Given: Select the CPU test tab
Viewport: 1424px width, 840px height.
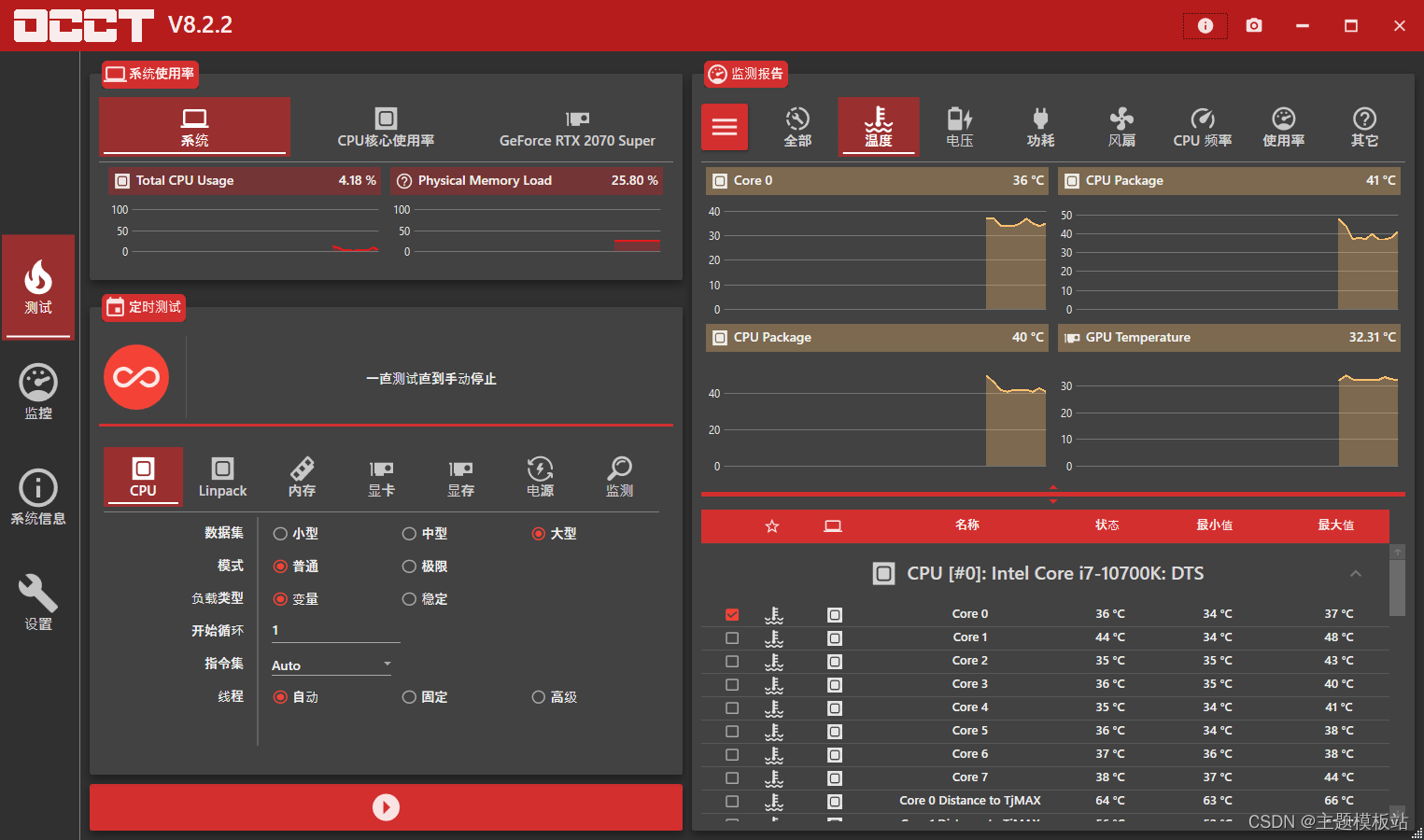Looking at the screenshot, I should (x=143, y=477).
